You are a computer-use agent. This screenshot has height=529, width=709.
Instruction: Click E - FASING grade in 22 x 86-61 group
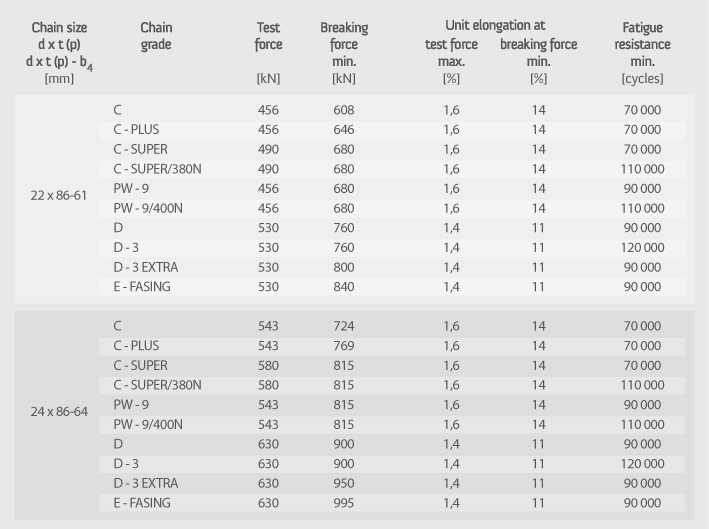pos(142,287)
